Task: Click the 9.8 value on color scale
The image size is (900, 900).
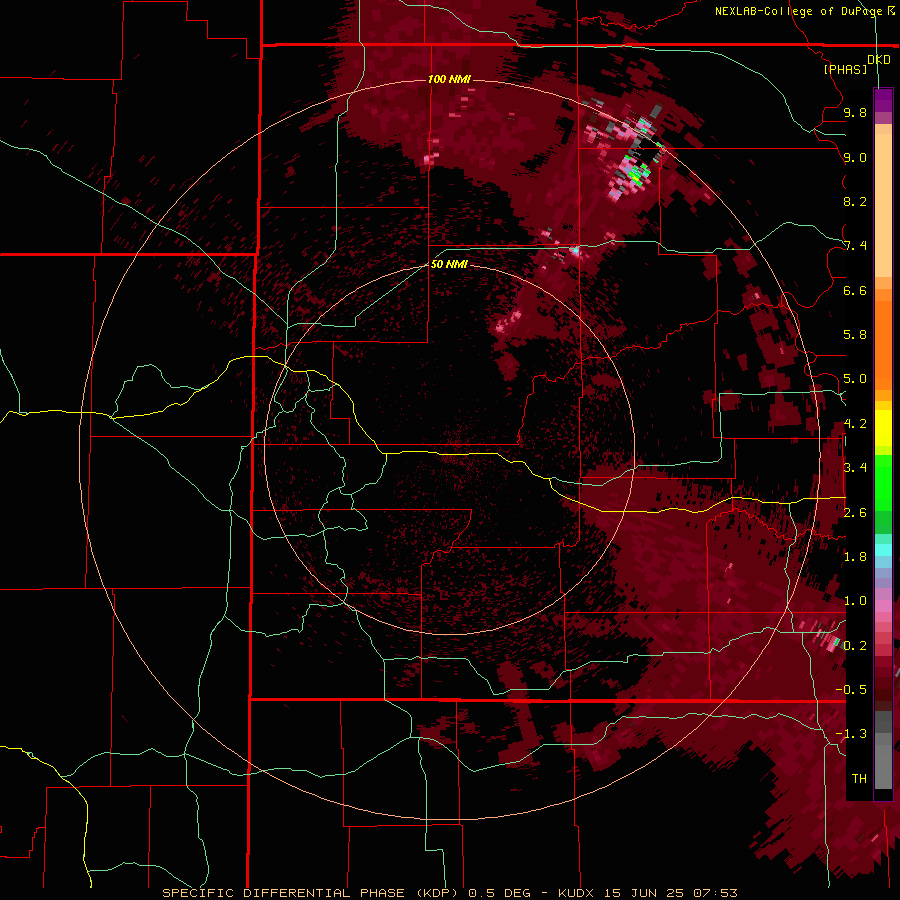Action: [x=855, y=112]
